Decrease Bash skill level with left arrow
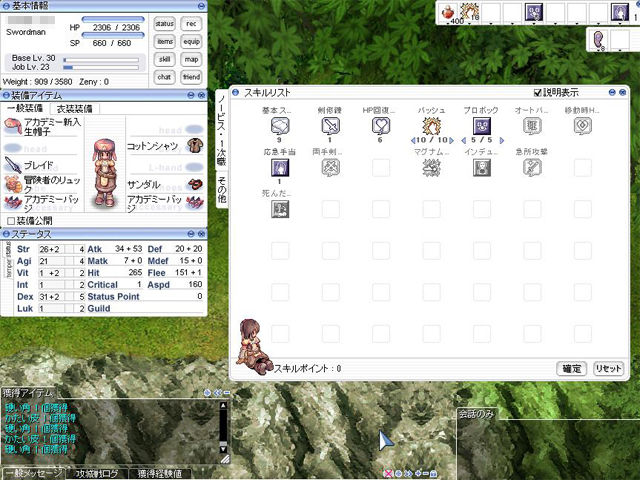This screenshot has height=480, width=640. tap(413, 140)
